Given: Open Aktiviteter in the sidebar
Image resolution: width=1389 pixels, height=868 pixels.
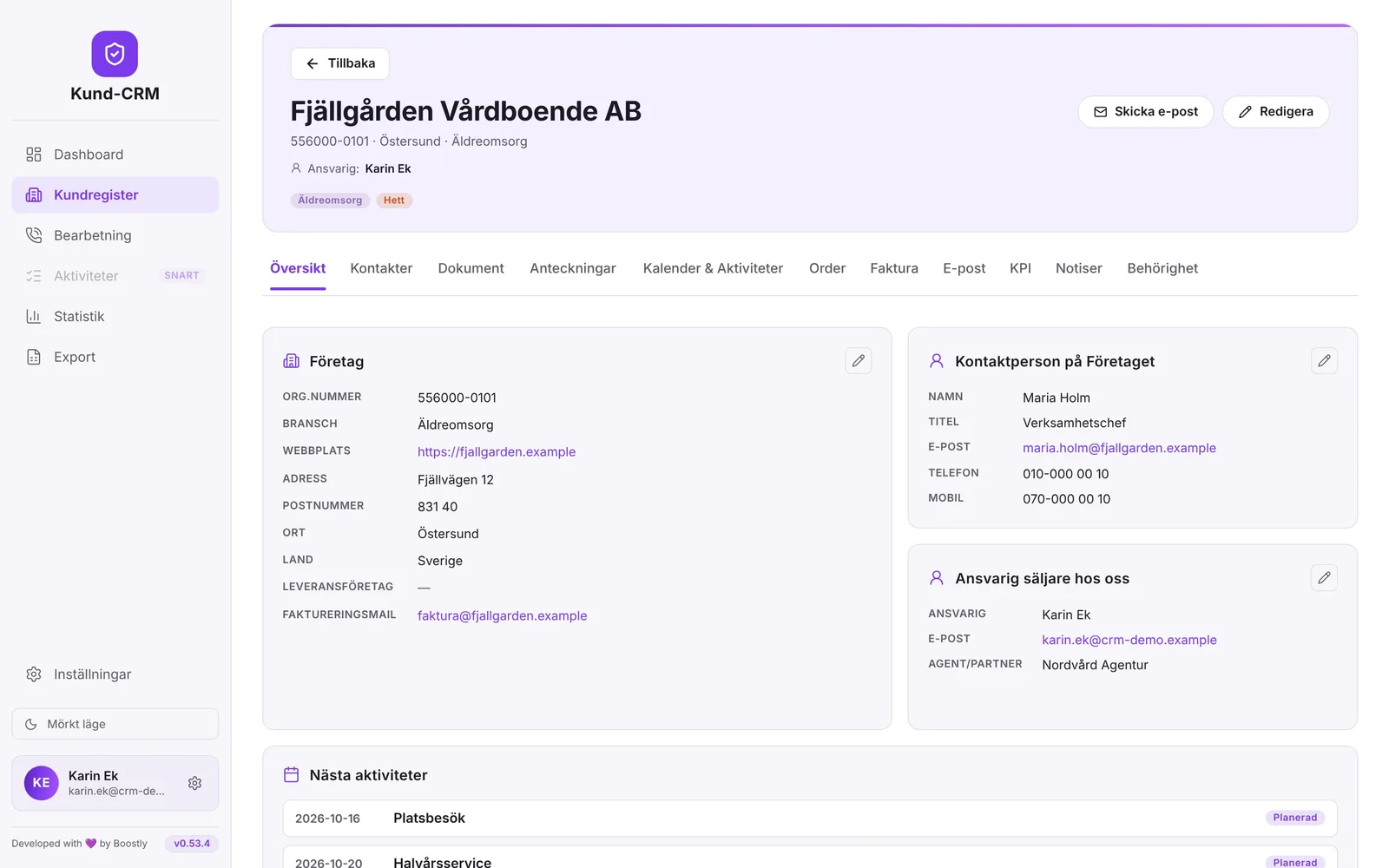Looking at the screenshot, I should [115, 276].
